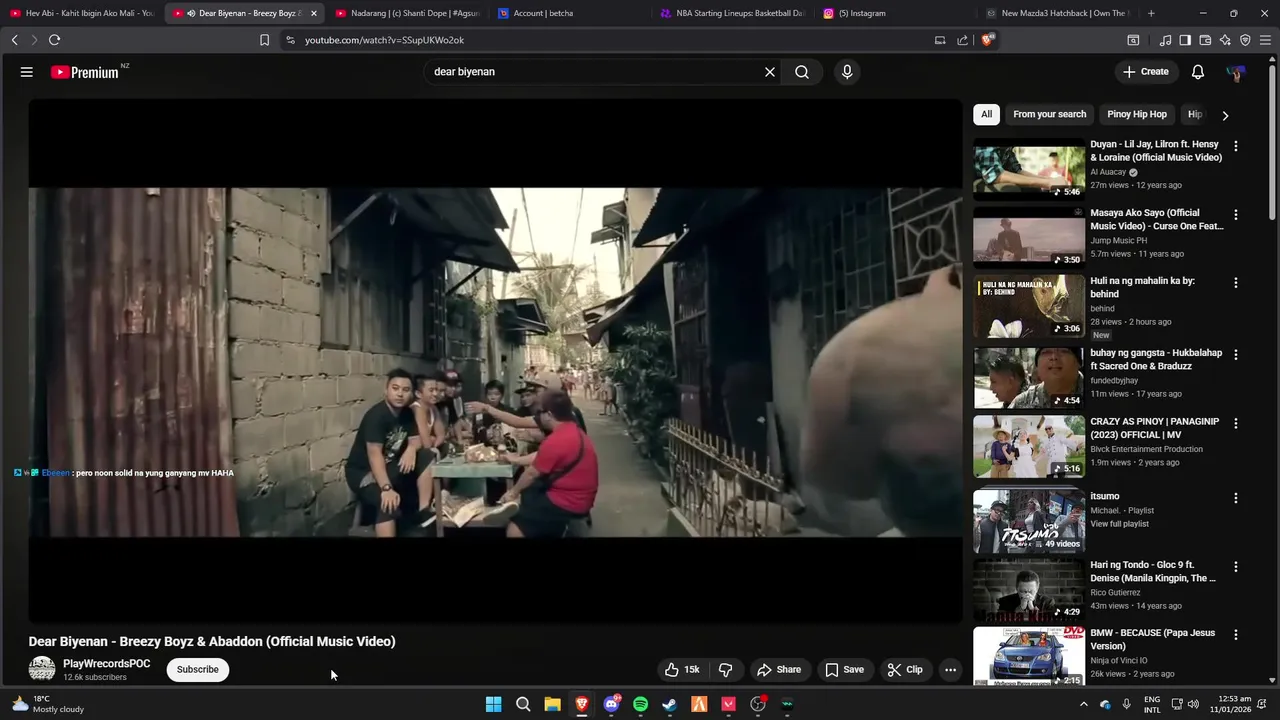Open the YouTube guide hamburger menu

point(27,72)
